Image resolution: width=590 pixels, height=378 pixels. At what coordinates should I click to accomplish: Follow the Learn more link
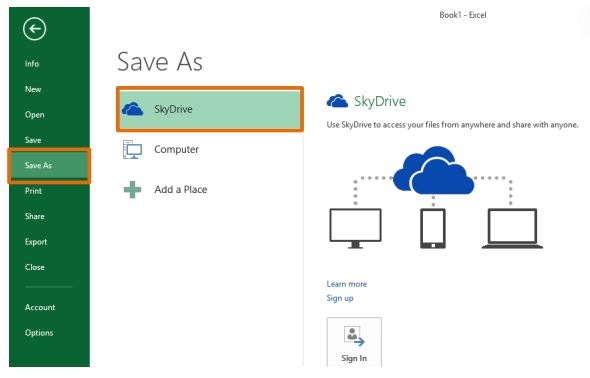point(347,284)
